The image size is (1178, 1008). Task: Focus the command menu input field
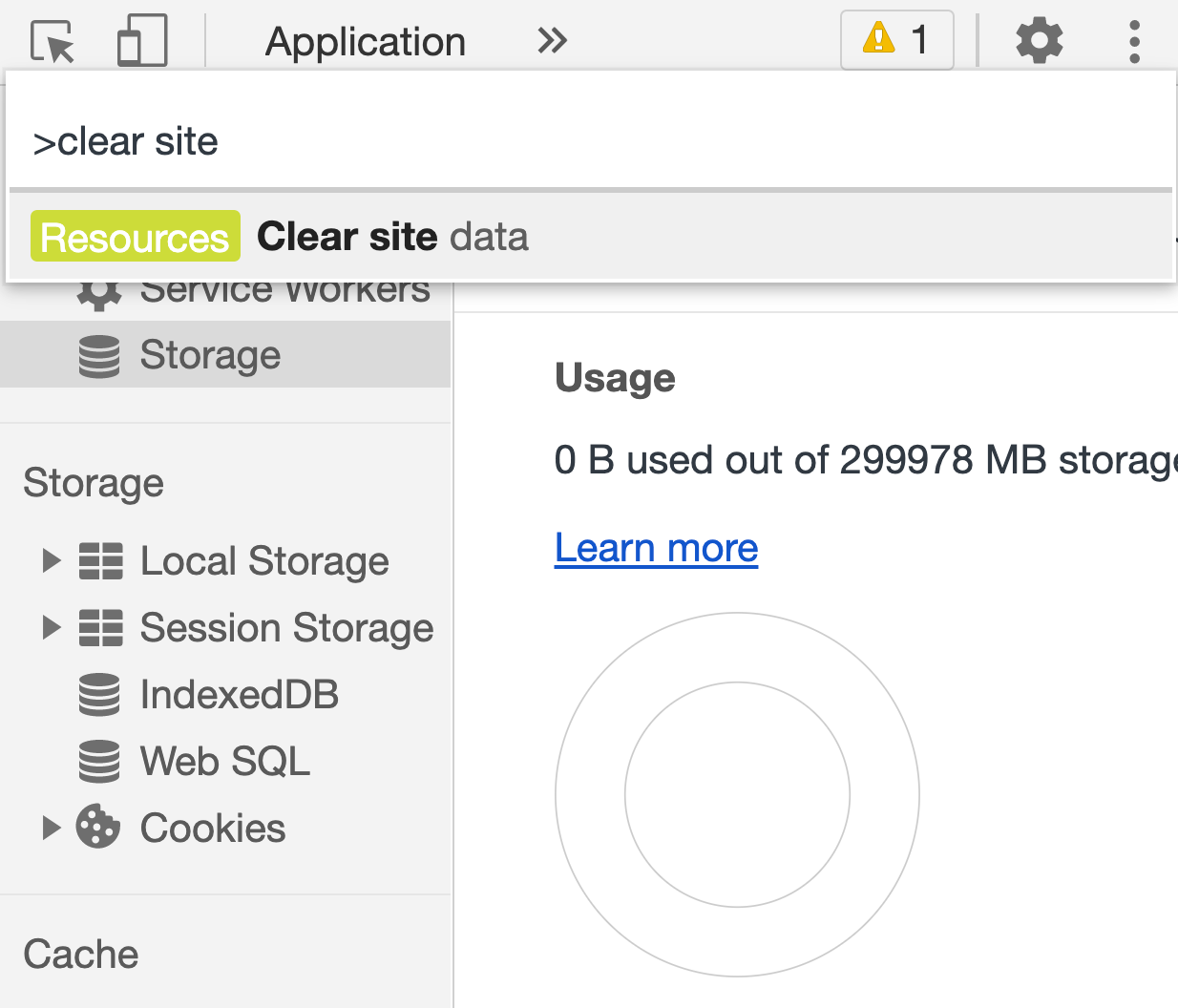point(590,142)
